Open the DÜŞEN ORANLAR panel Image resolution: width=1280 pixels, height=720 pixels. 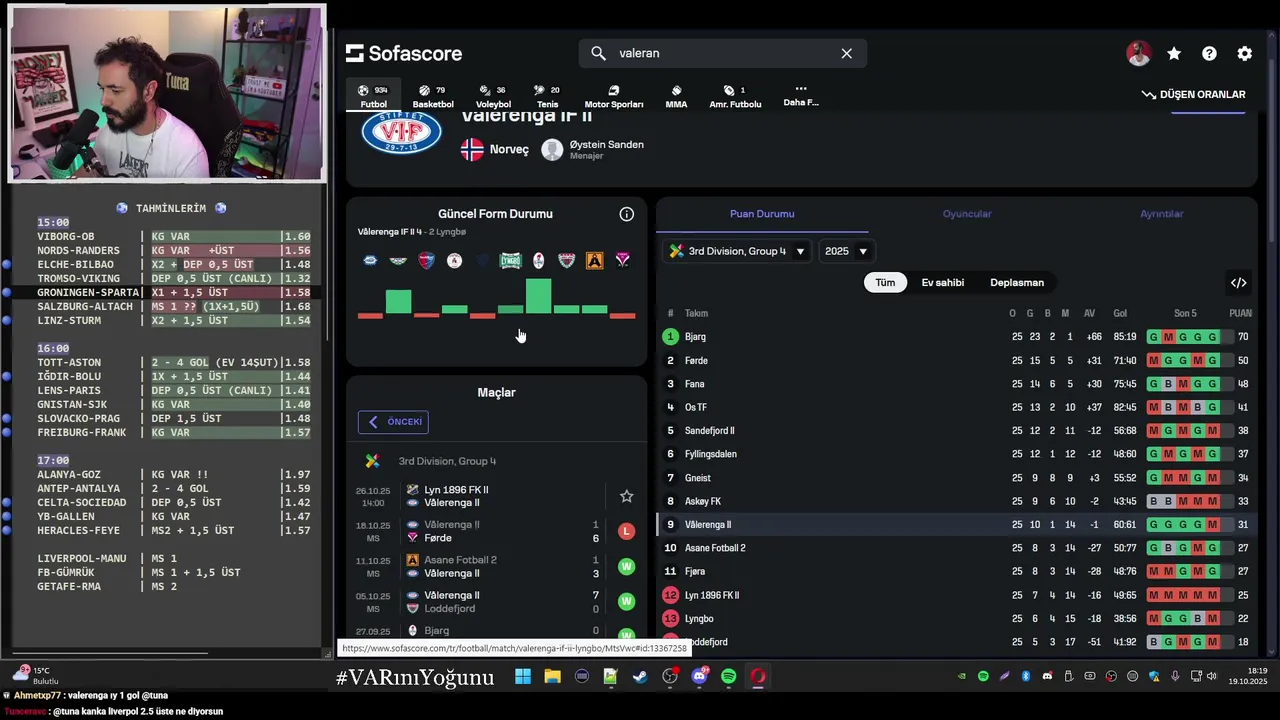point(1193,94)
